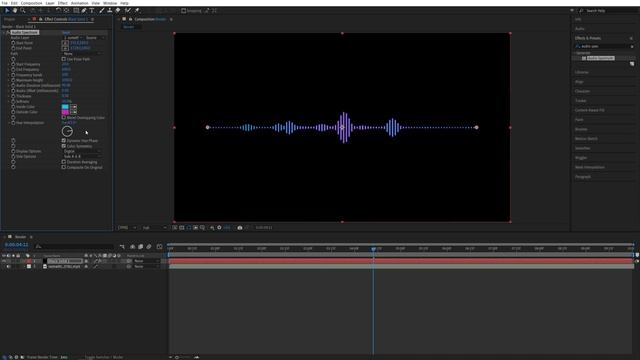The width and height of the screenshot is (640, 360).
Task: Open the Effect menu
Action: [62, 3]
